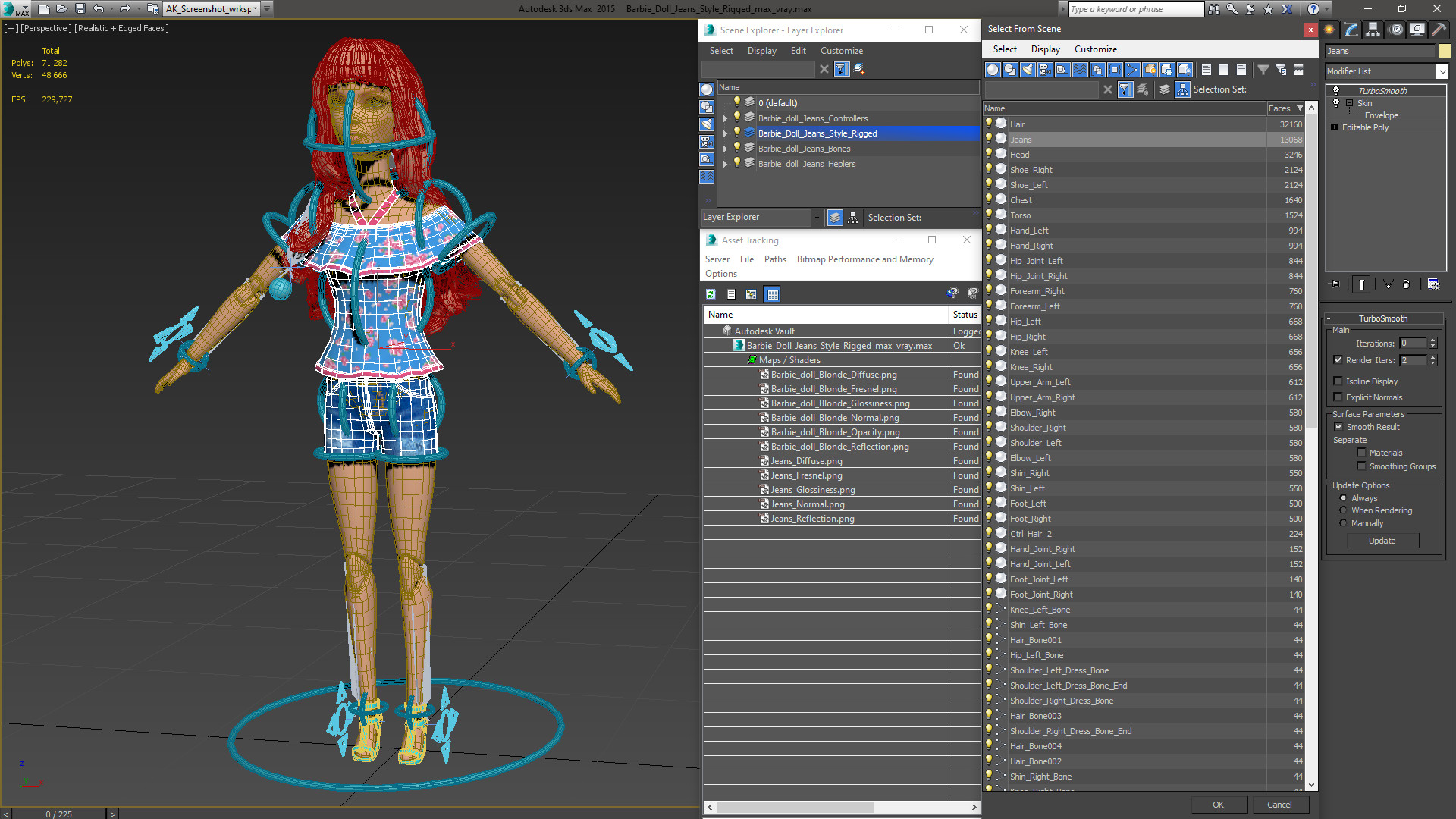The width and height of the screenshot is (1456, 819).
Task: Click the Update button in TurboSmooth
Action: [x=1382, y=541]
